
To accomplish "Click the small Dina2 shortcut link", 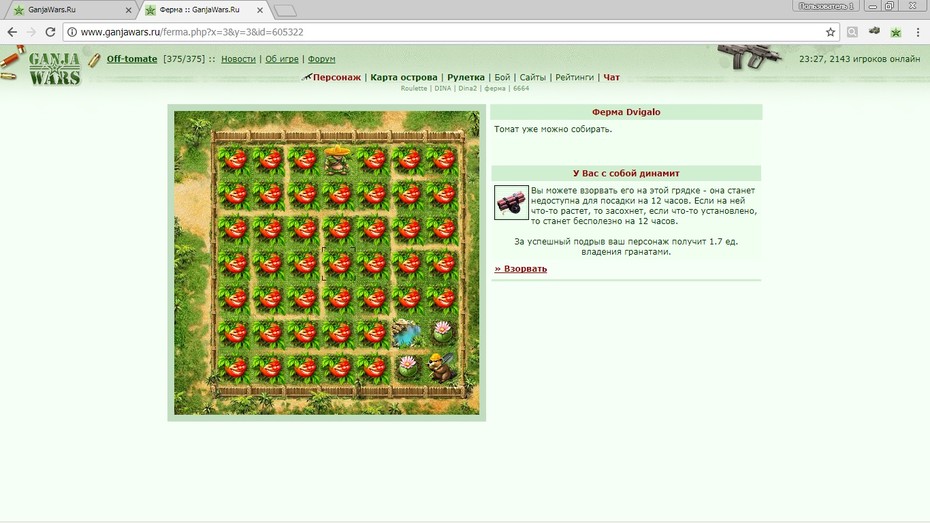I will coord(467,88).
